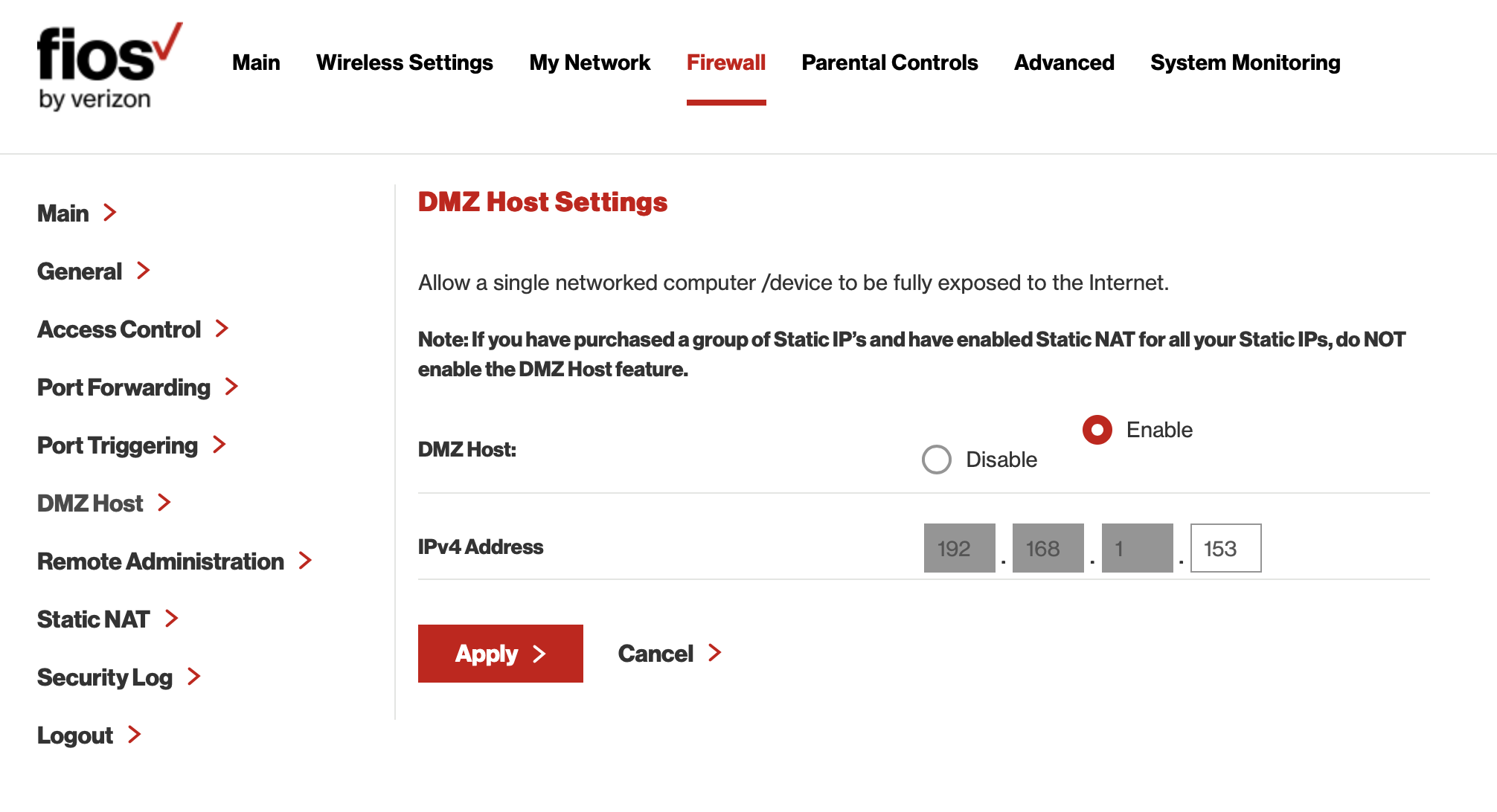Click chevron arrow beside Static NAT
This screenshot has height=812, width=1497.
[172, 619]
